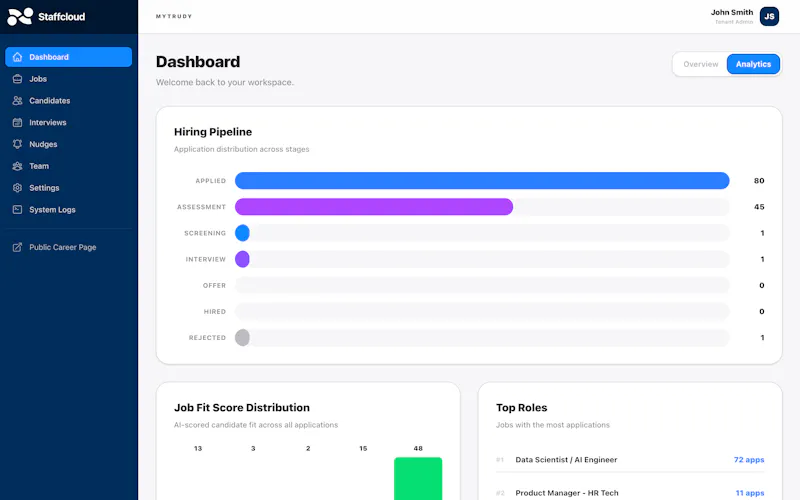Click the System Logs terminal icon
800x500 pixels.
(x=17, y=209)
